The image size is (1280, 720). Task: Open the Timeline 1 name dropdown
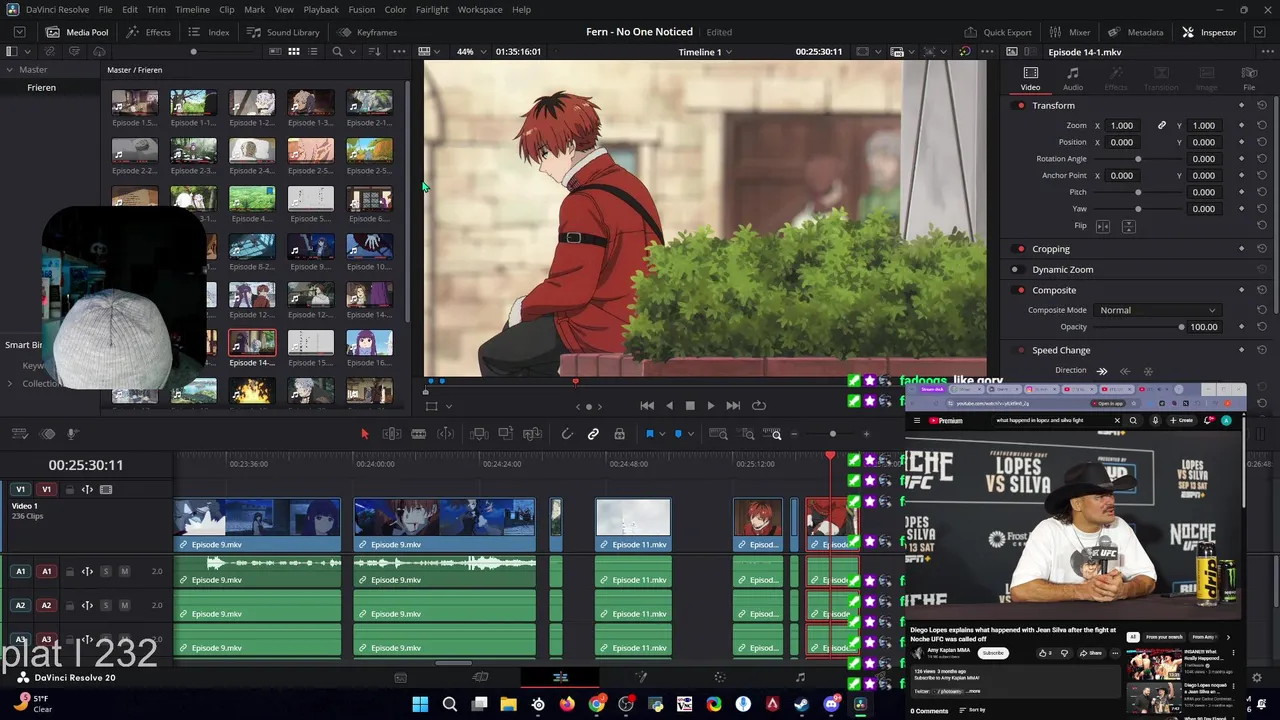pyautogui.click(x=705, y=51)
